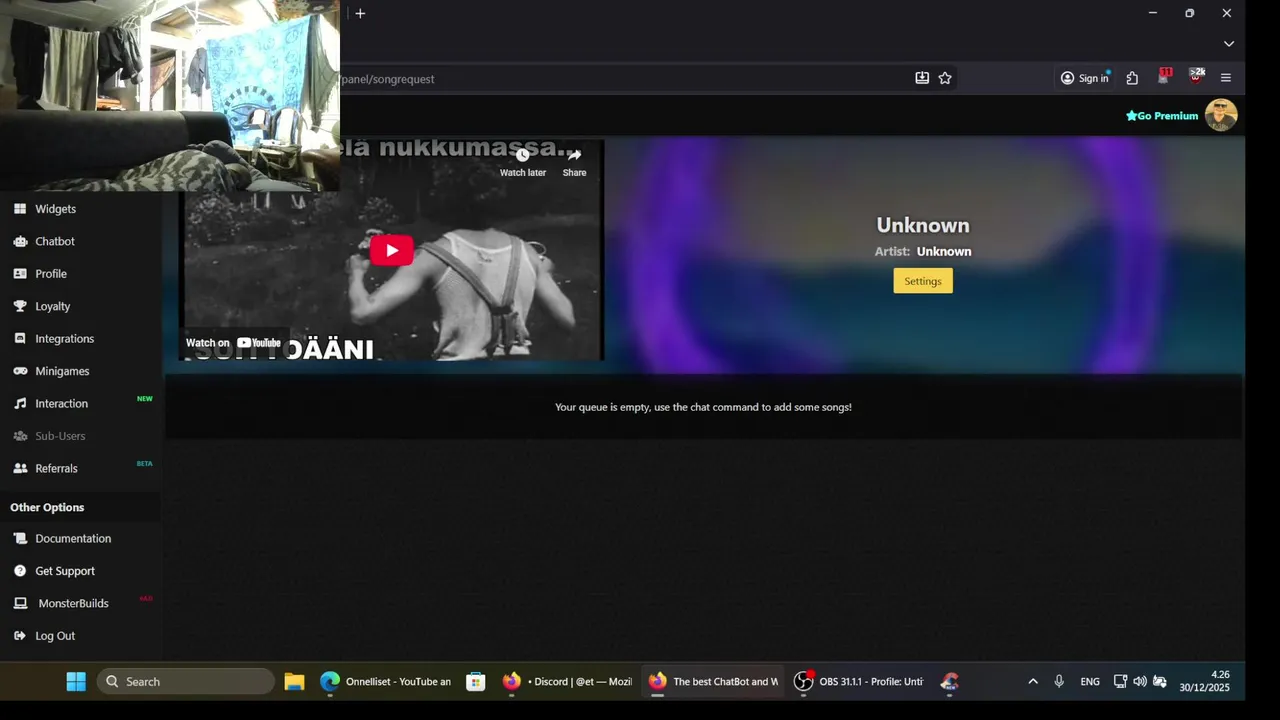This screenshot has width=1280, height=720.
Task: Click the yellow Settings button
Action: [923, 281]
